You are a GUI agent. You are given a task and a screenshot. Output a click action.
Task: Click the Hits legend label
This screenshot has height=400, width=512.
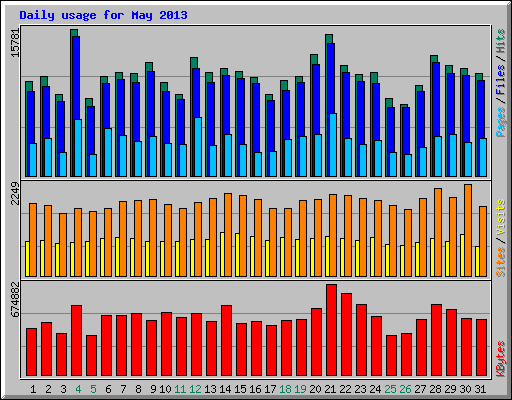501,41
